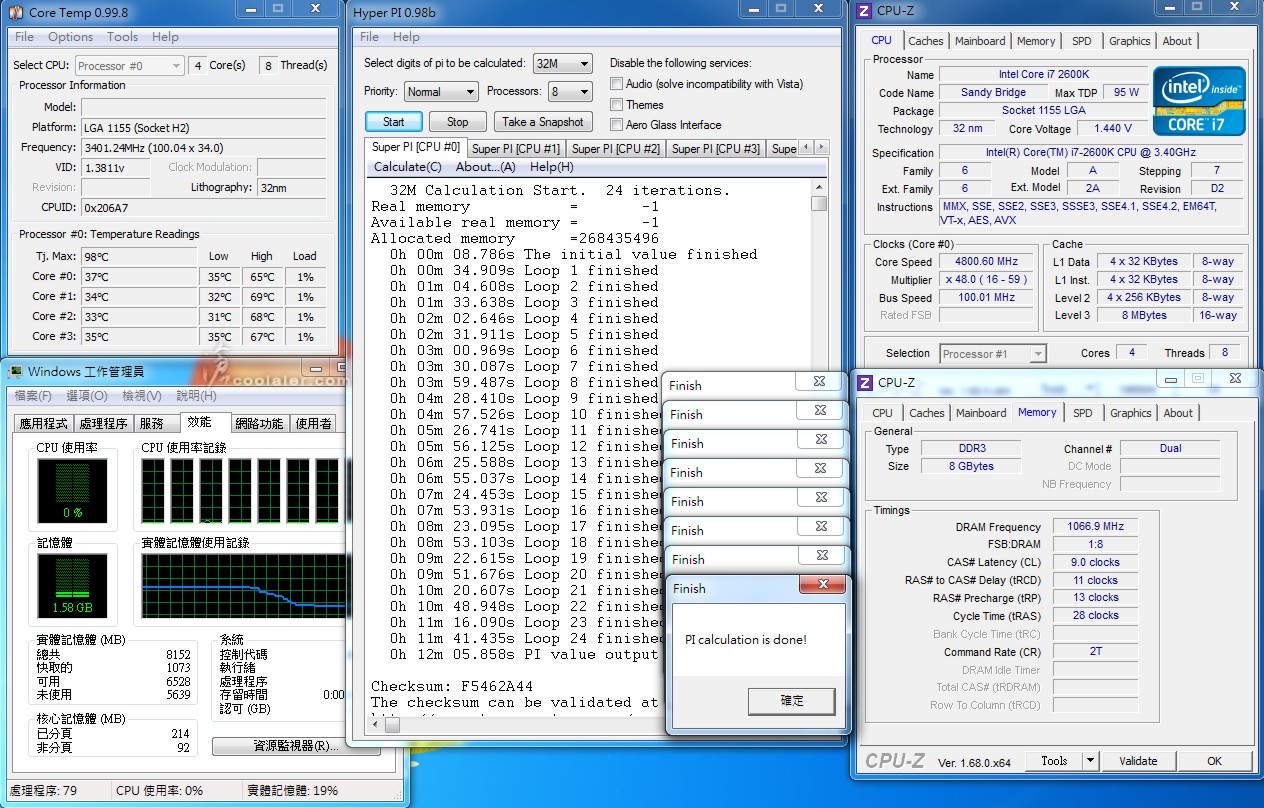Click Task Manager 檔案(F) menu
The image size is (1264, 808).
(33, 396)
